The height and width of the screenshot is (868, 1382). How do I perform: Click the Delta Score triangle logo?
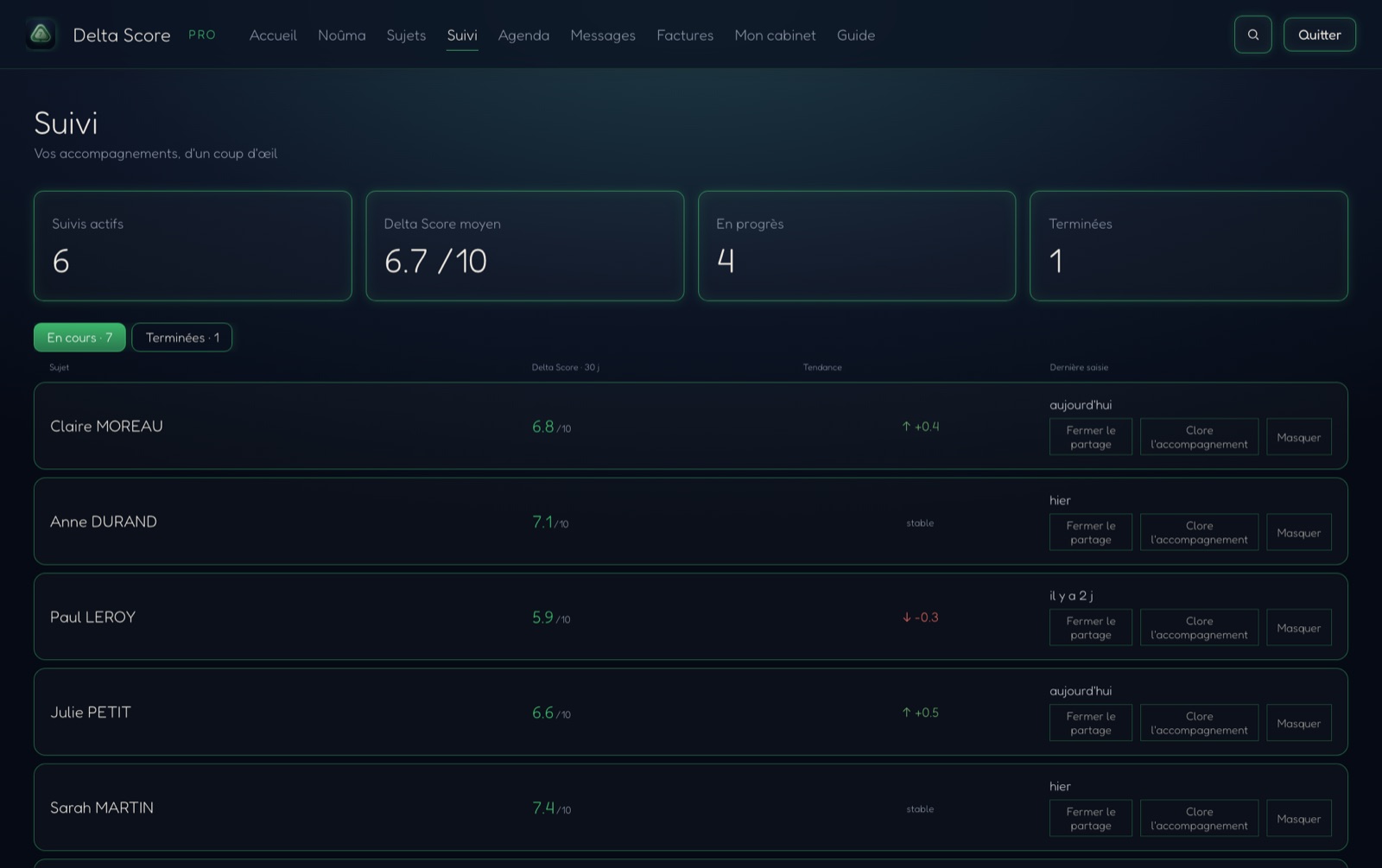pyautogui.click(x=41, y=35)
